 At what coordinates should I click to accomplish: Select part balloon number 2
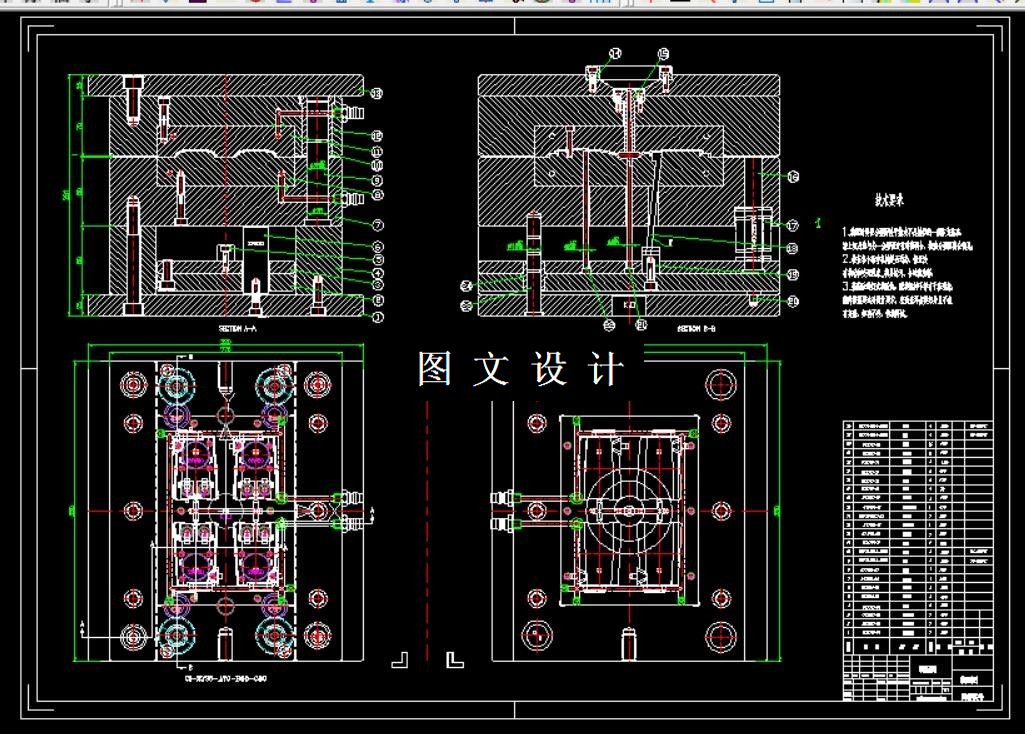pyautogui.click(x=378, y=300)
